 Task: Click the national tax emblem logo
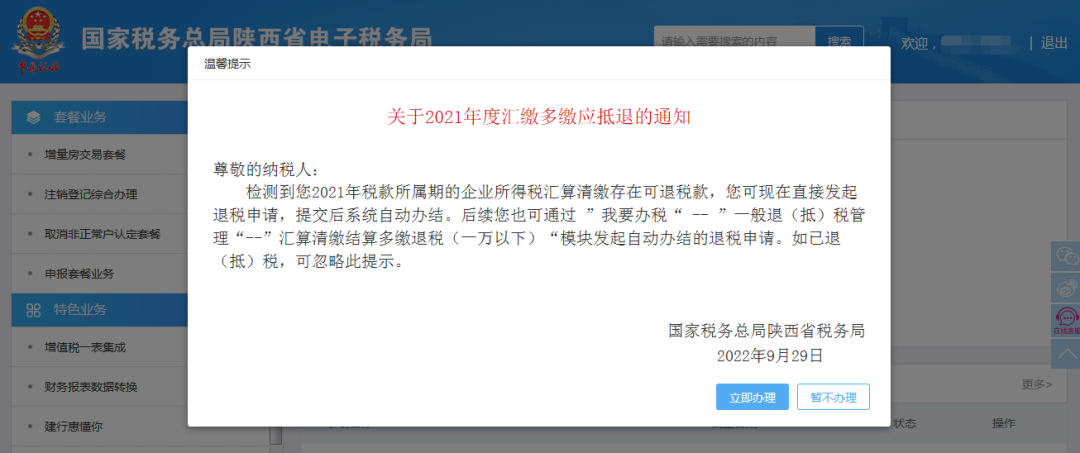click(x=39, y=41)
